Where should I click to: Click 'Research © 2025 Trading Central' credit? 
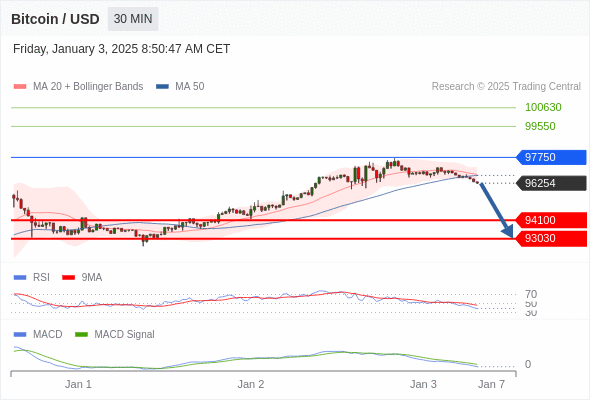point(506,87)
